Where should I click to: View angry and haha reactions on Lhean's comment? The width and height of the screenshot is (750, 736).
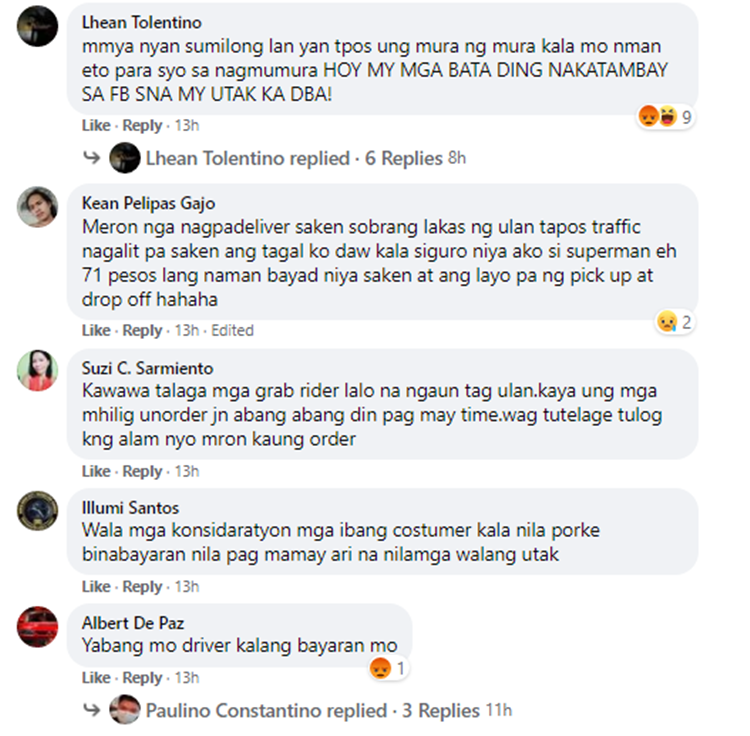(666, 117)
